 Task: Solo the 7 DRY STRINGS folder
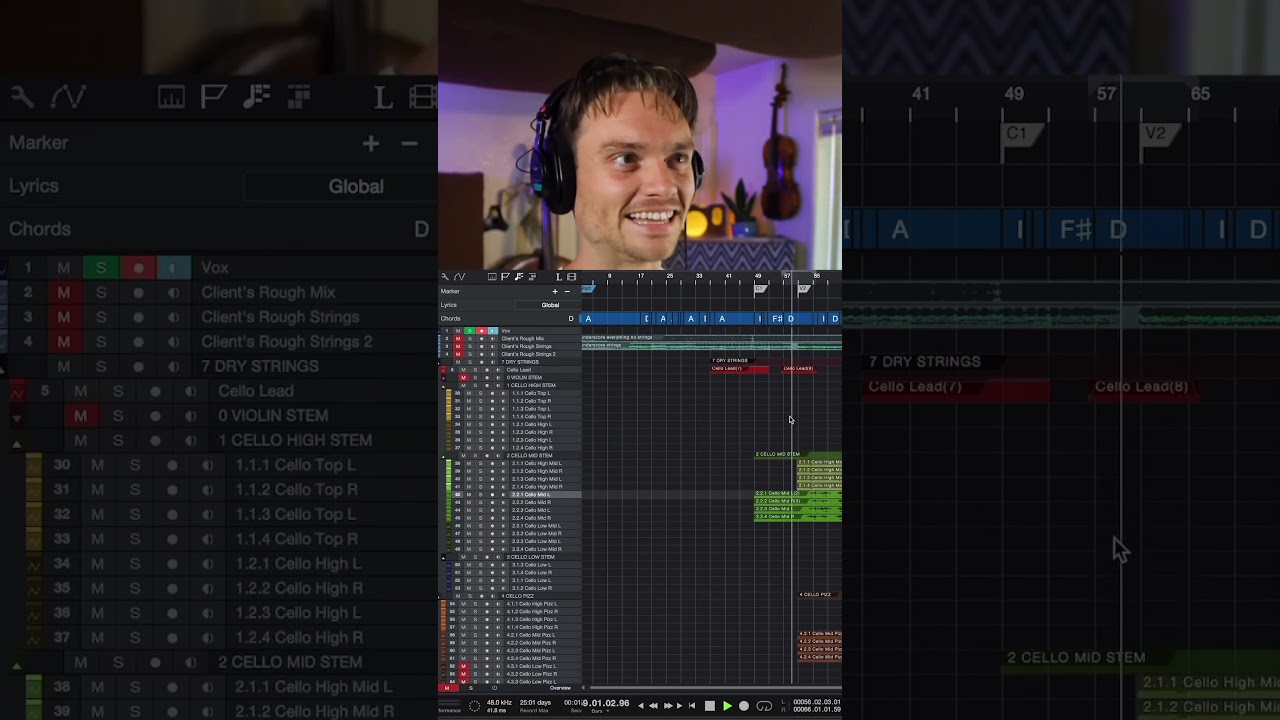[x=470, y=362]
